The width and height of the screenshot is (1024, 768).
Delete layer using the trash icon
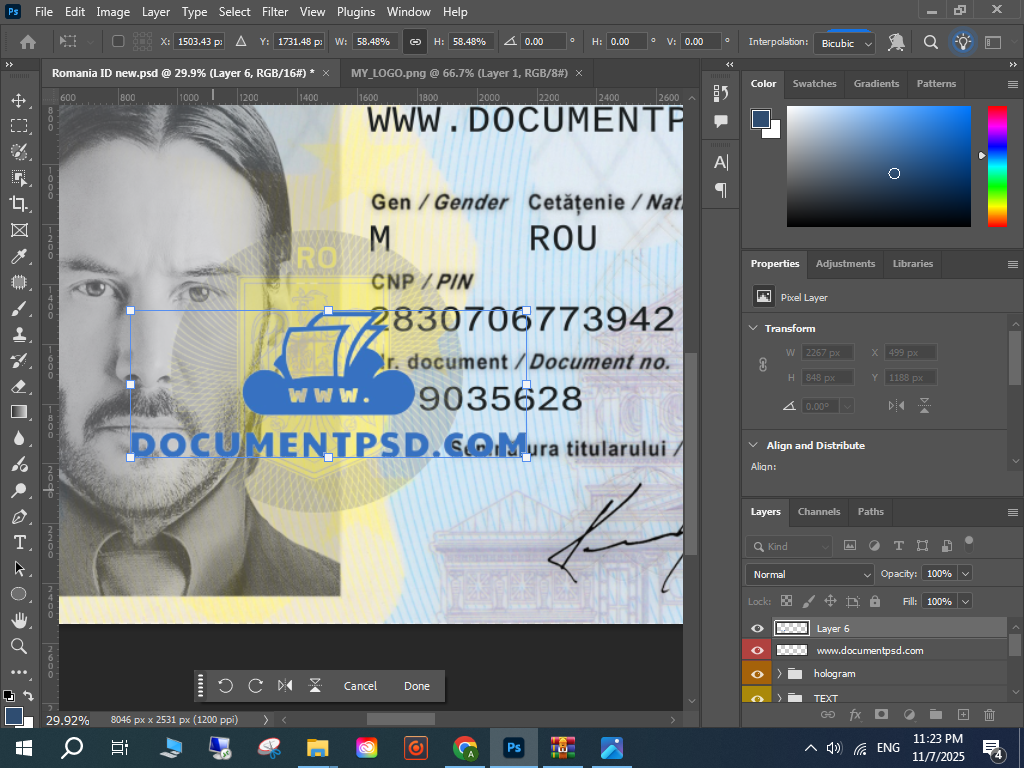click(x=990, y=714)
